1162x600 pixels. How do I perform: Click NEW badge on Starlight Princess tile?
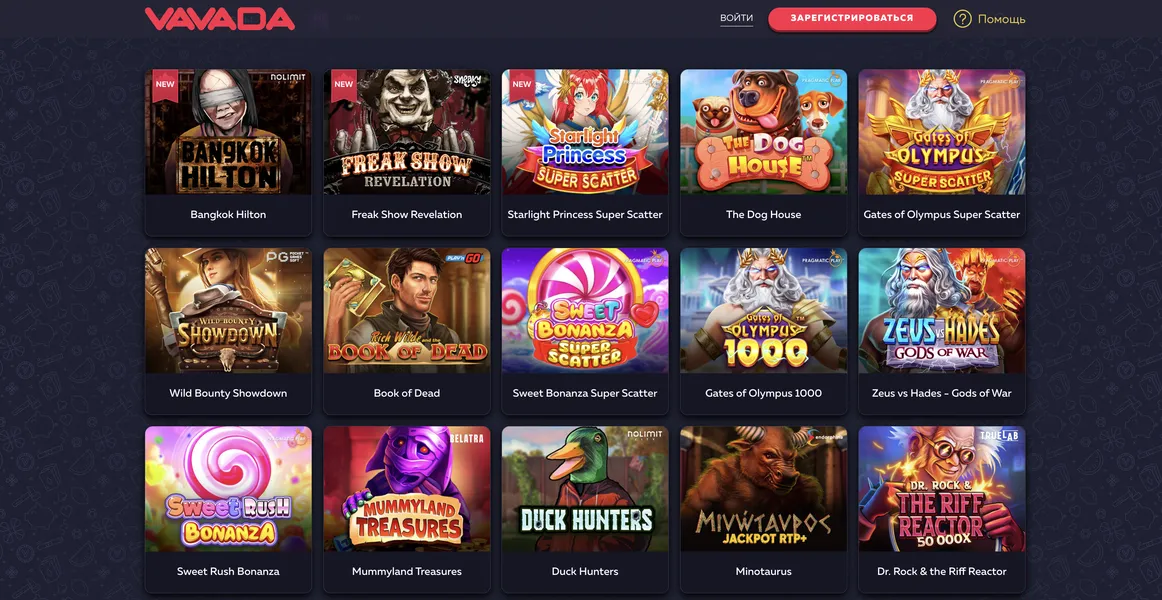click(522, 84)
